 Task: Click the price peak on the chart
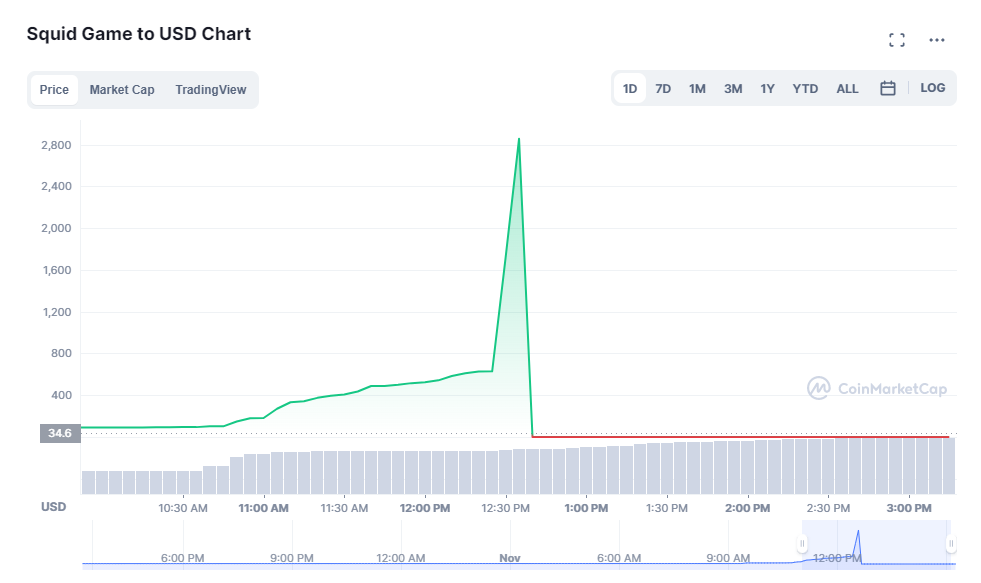tap(519, 139)
